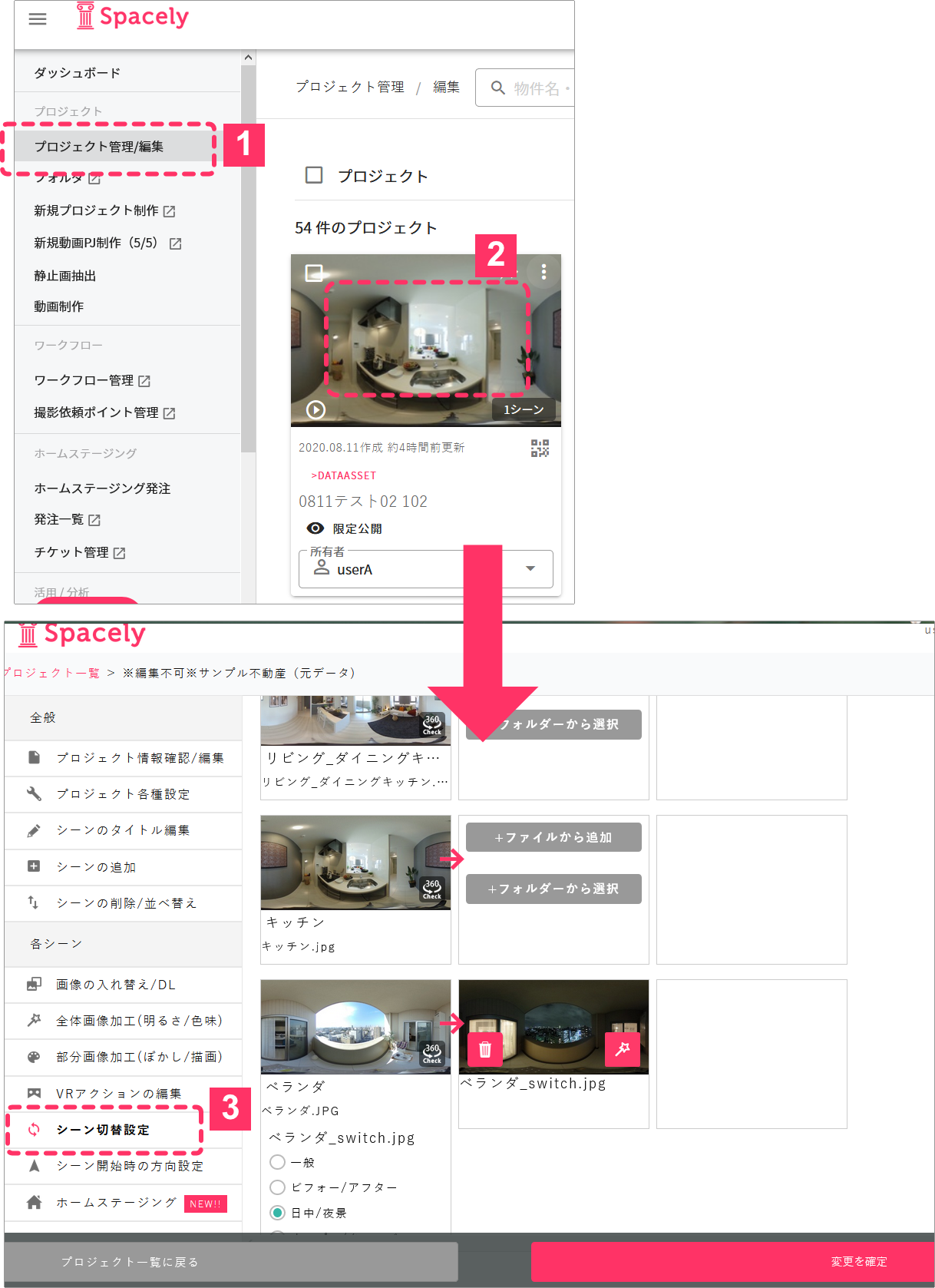Toggle the 限定公開 eye visibility icon

(x=316, y=528)
